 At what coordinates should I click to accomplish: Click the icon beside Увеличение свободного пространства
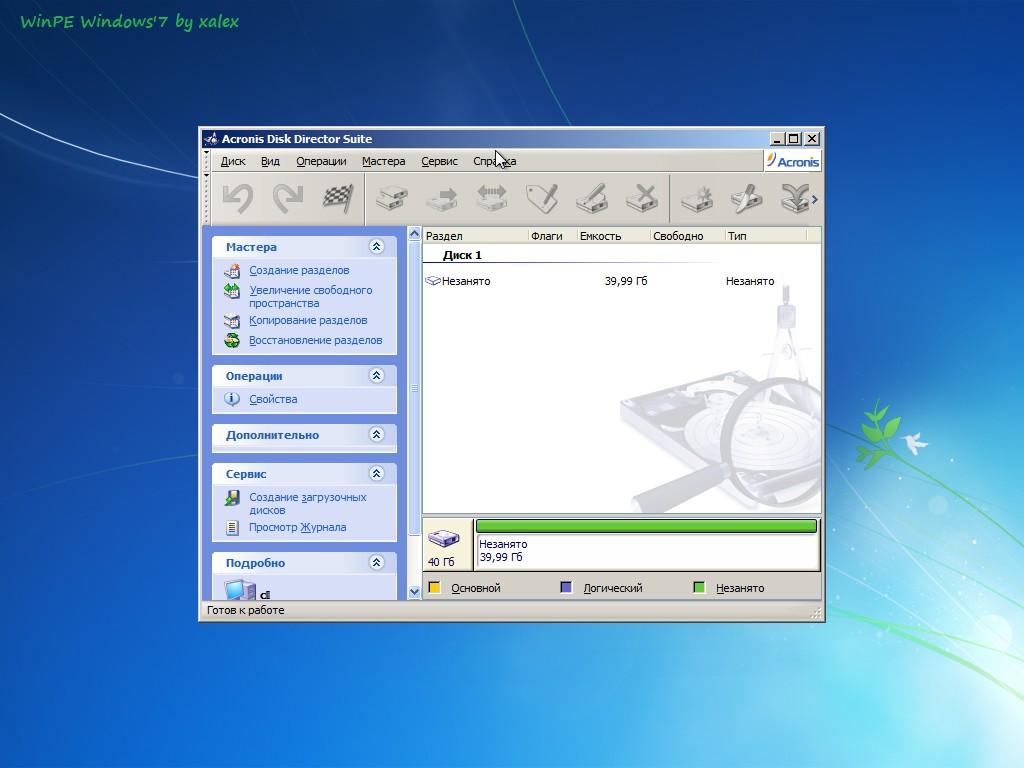[232, 291]
